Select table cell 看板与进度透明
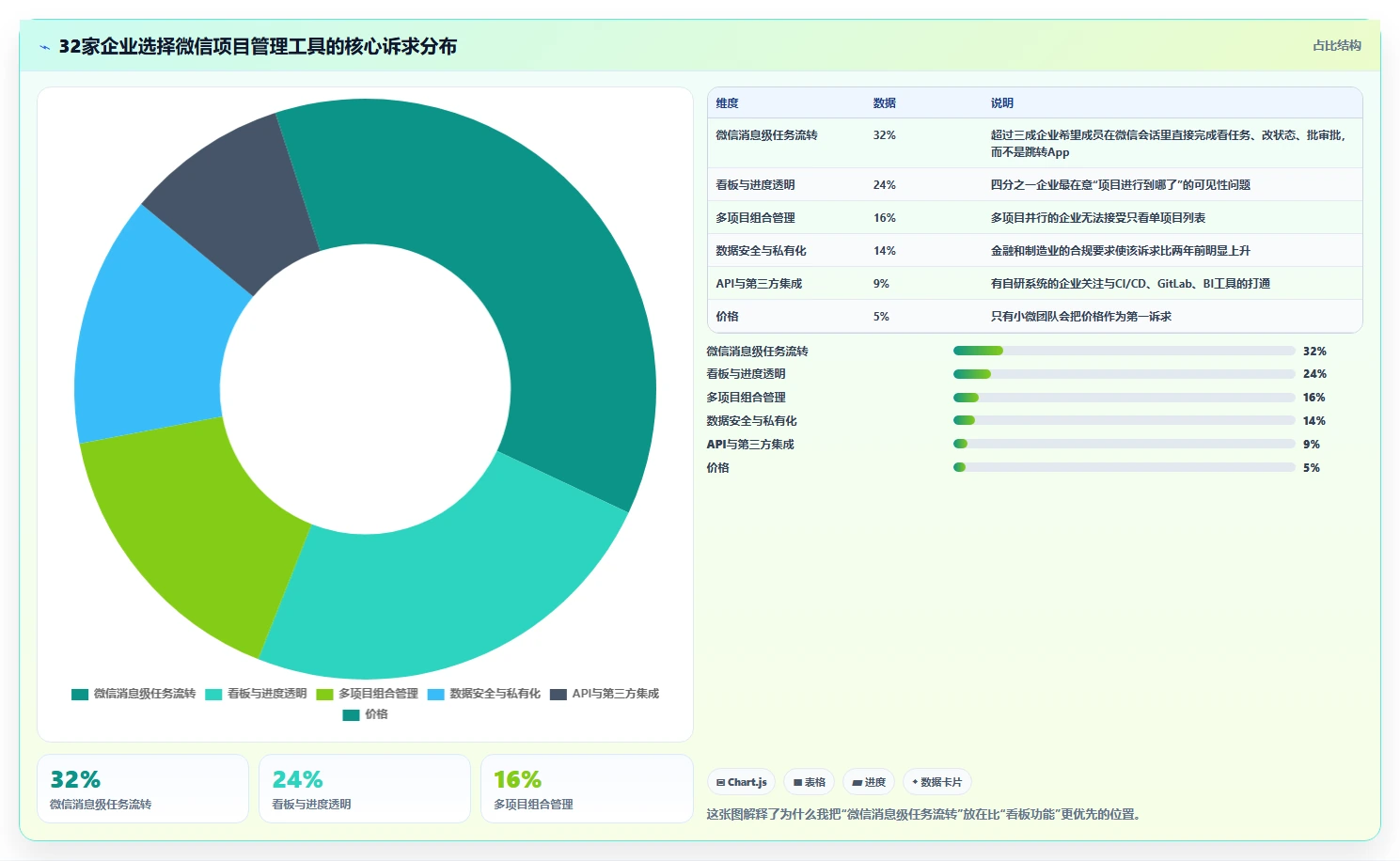 coord(755,185)
